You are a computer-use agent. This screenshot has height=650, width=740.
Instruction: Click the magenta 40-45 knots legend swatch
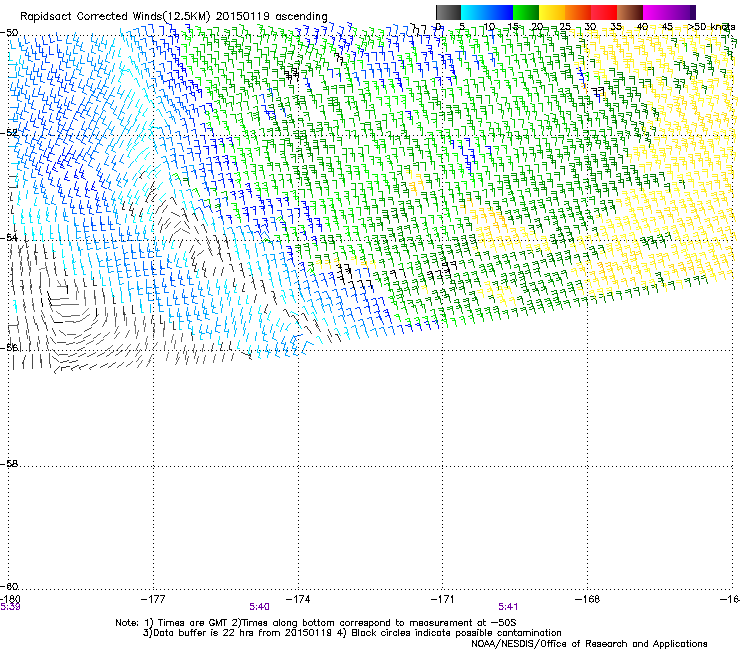click(656, 12)
